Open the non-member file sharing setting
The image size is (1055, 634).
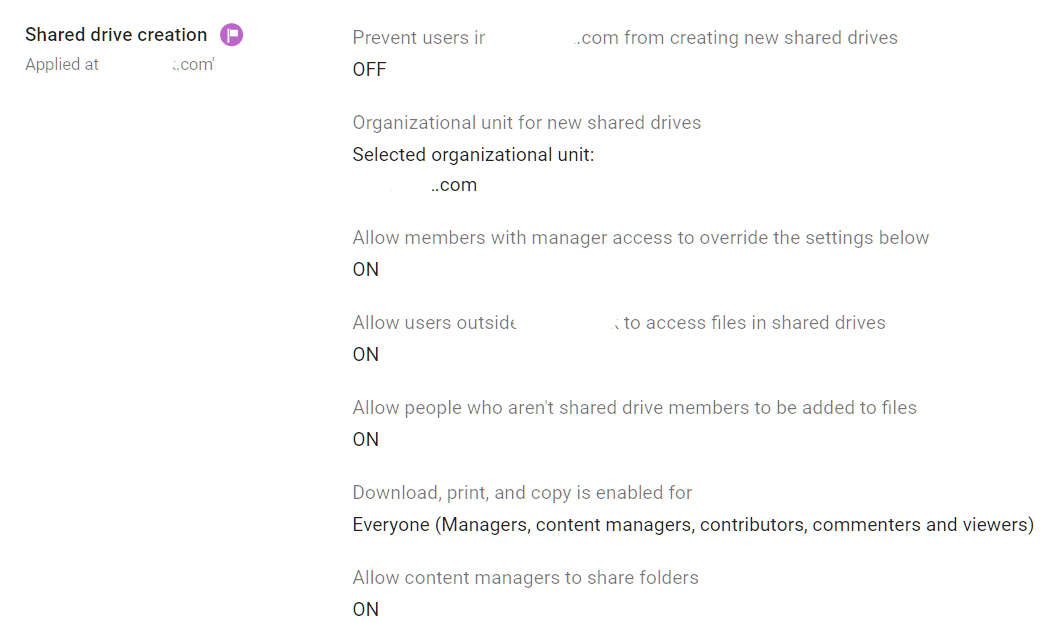634,407
